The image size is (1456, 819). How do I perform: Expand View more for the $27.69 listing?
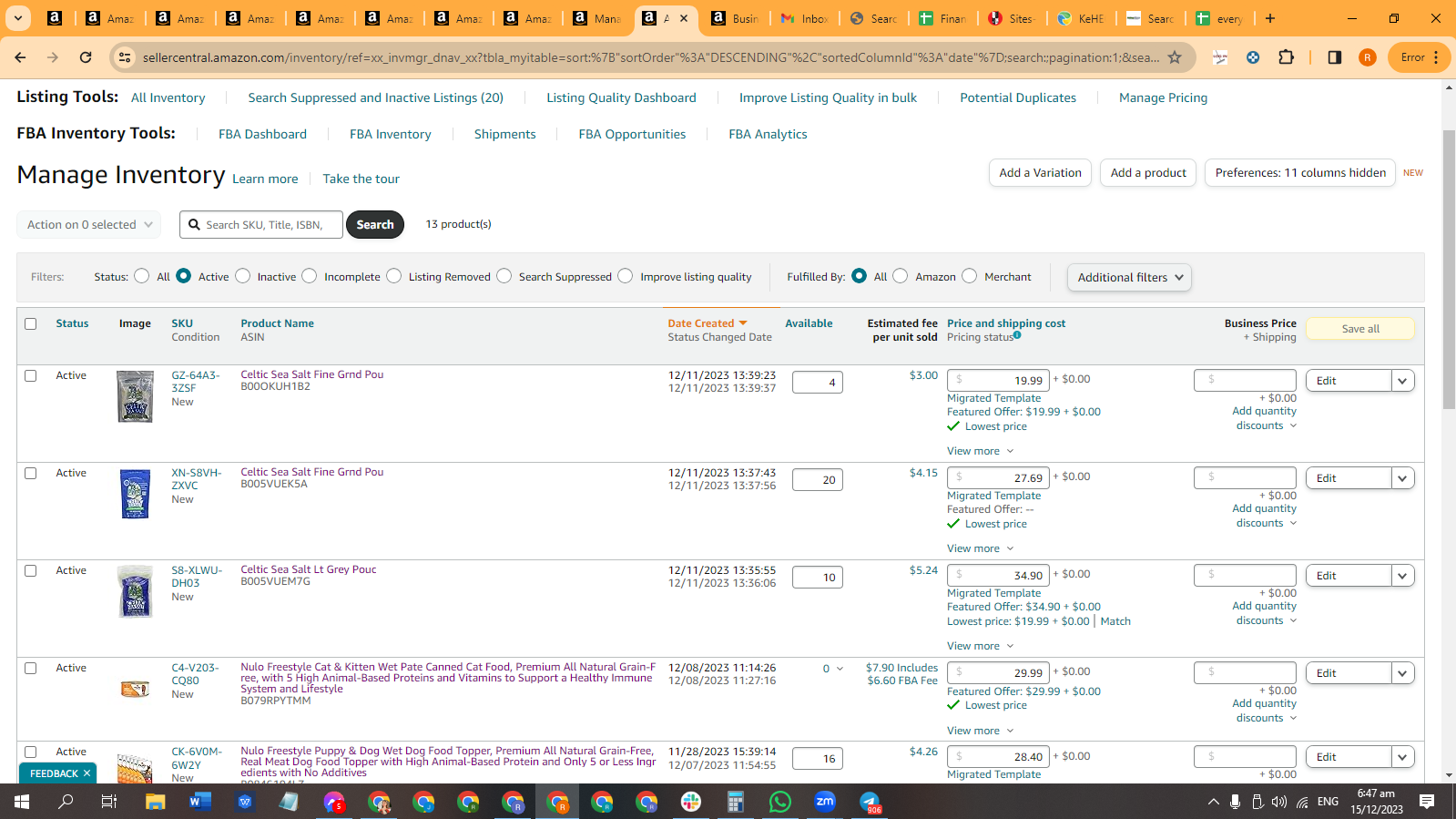(x=980, y=548)
